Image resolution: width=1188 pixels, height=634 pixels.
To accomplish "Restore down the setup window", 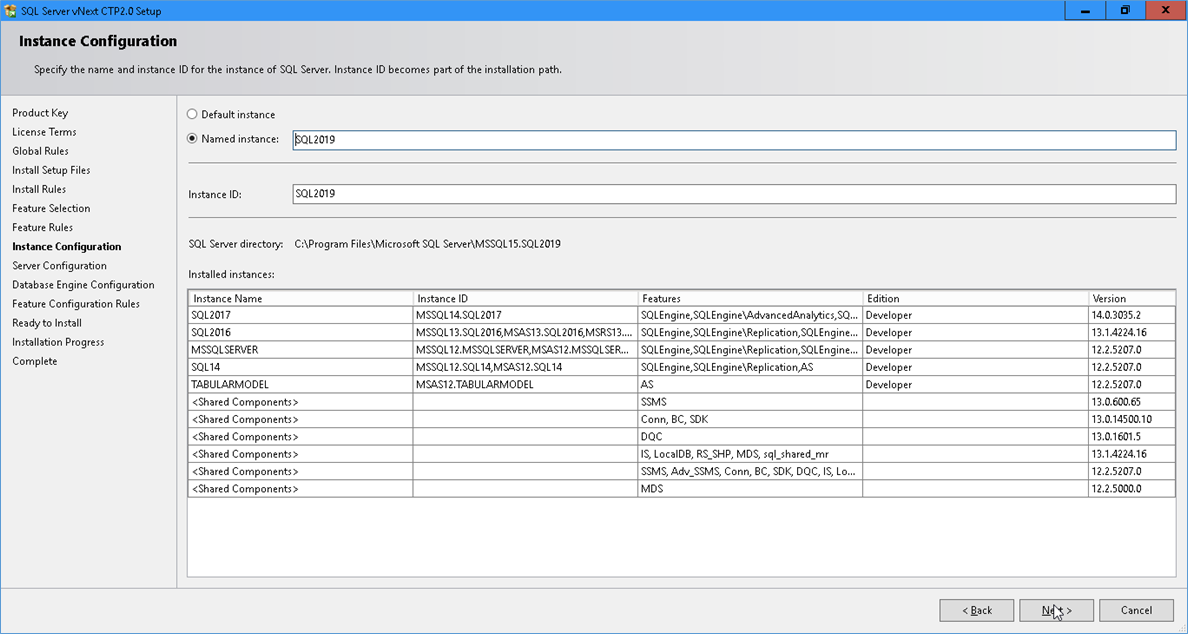I will tap(1125, 11).
